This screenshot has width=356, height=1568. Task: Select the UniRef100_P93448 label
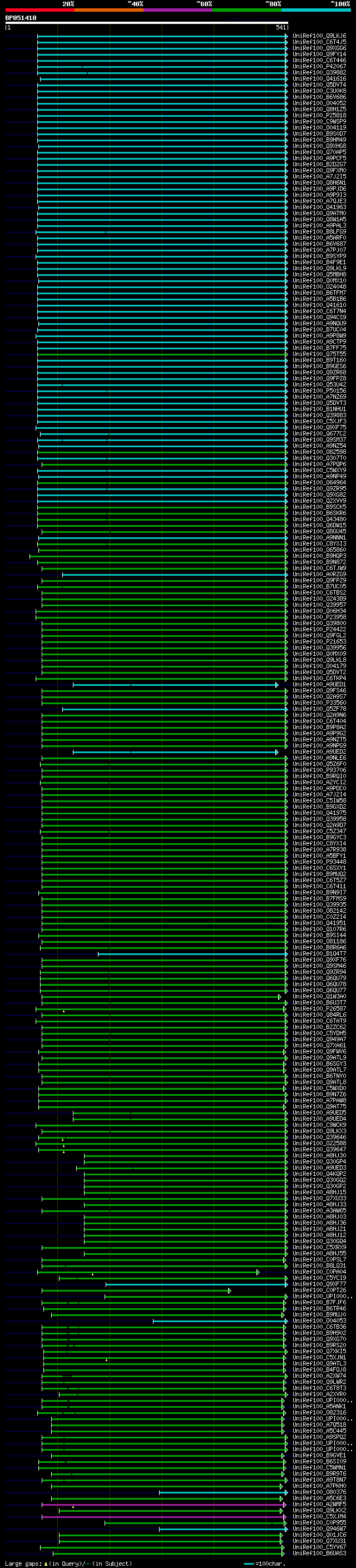point(319,862)
